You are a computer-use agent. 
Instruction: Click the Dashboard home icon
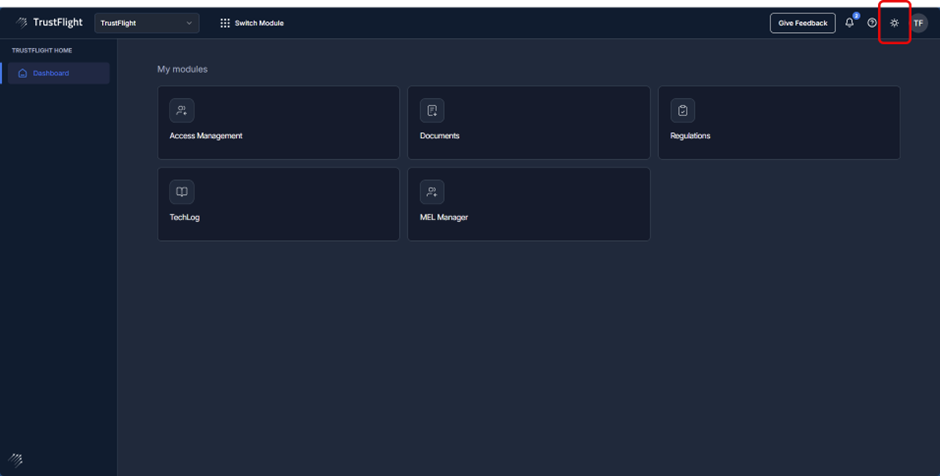point(23,73)
